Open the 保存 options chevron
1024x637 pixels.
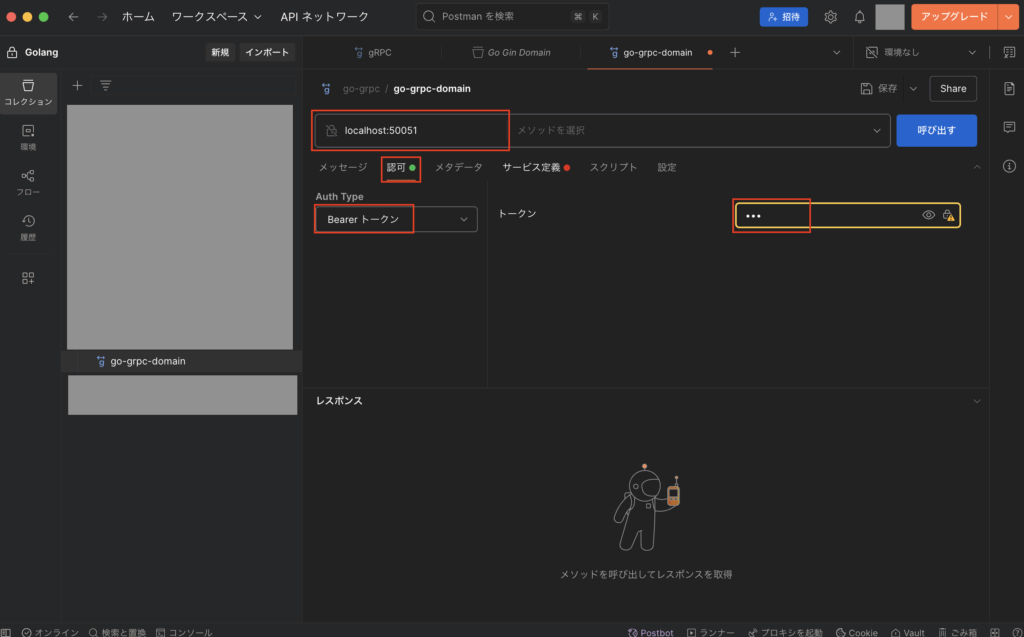coord(913,89)
